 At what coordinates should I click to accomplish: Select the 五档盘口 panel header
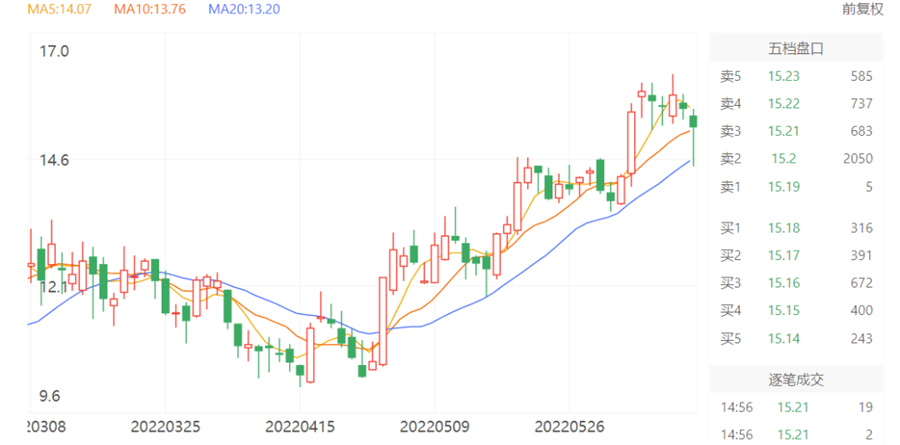tap(796, 48)
